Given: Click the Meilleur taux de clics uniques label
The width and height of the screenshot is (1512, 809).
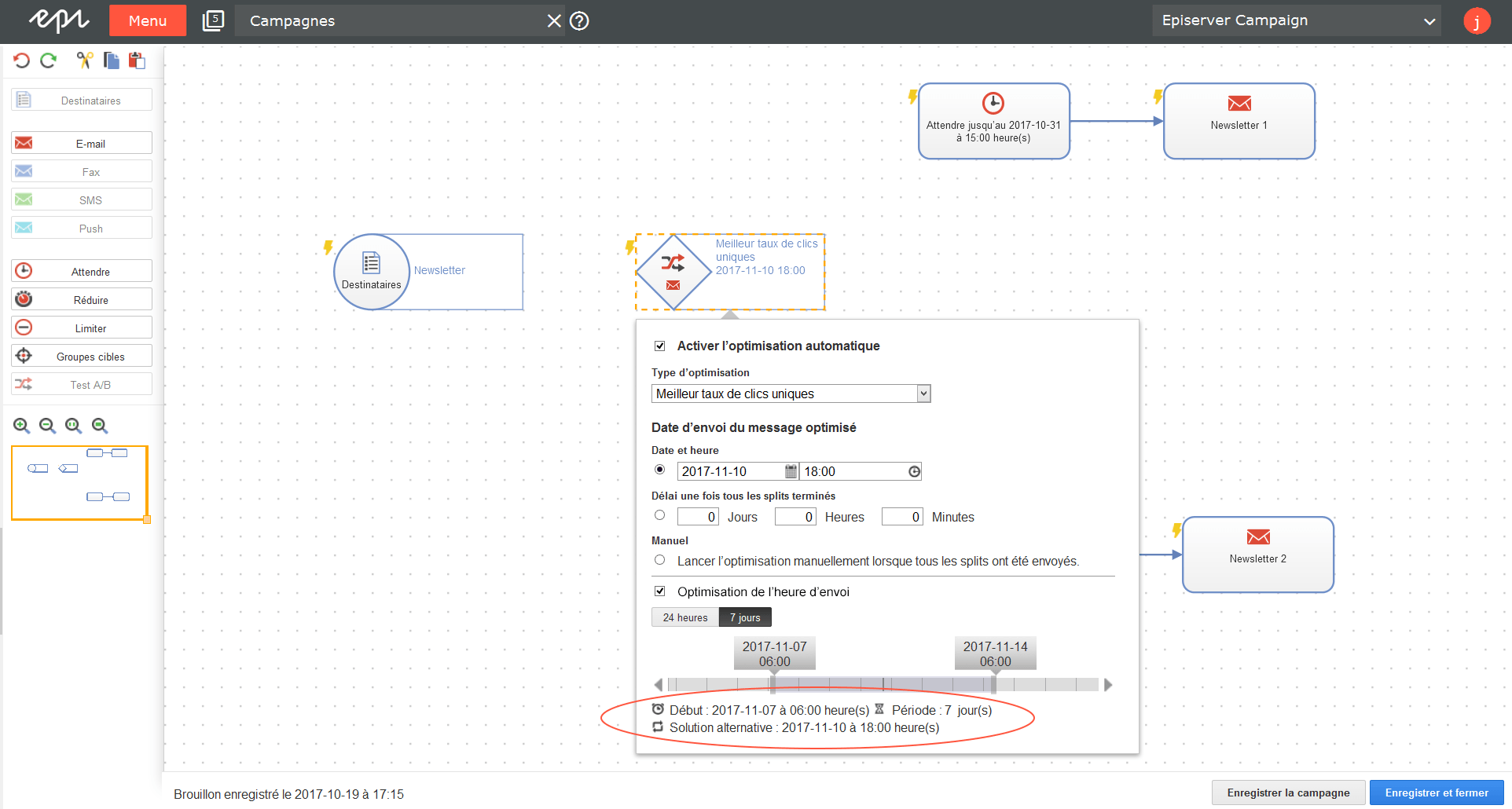Looking at the screenshot, I should click(x=766, y=250).
